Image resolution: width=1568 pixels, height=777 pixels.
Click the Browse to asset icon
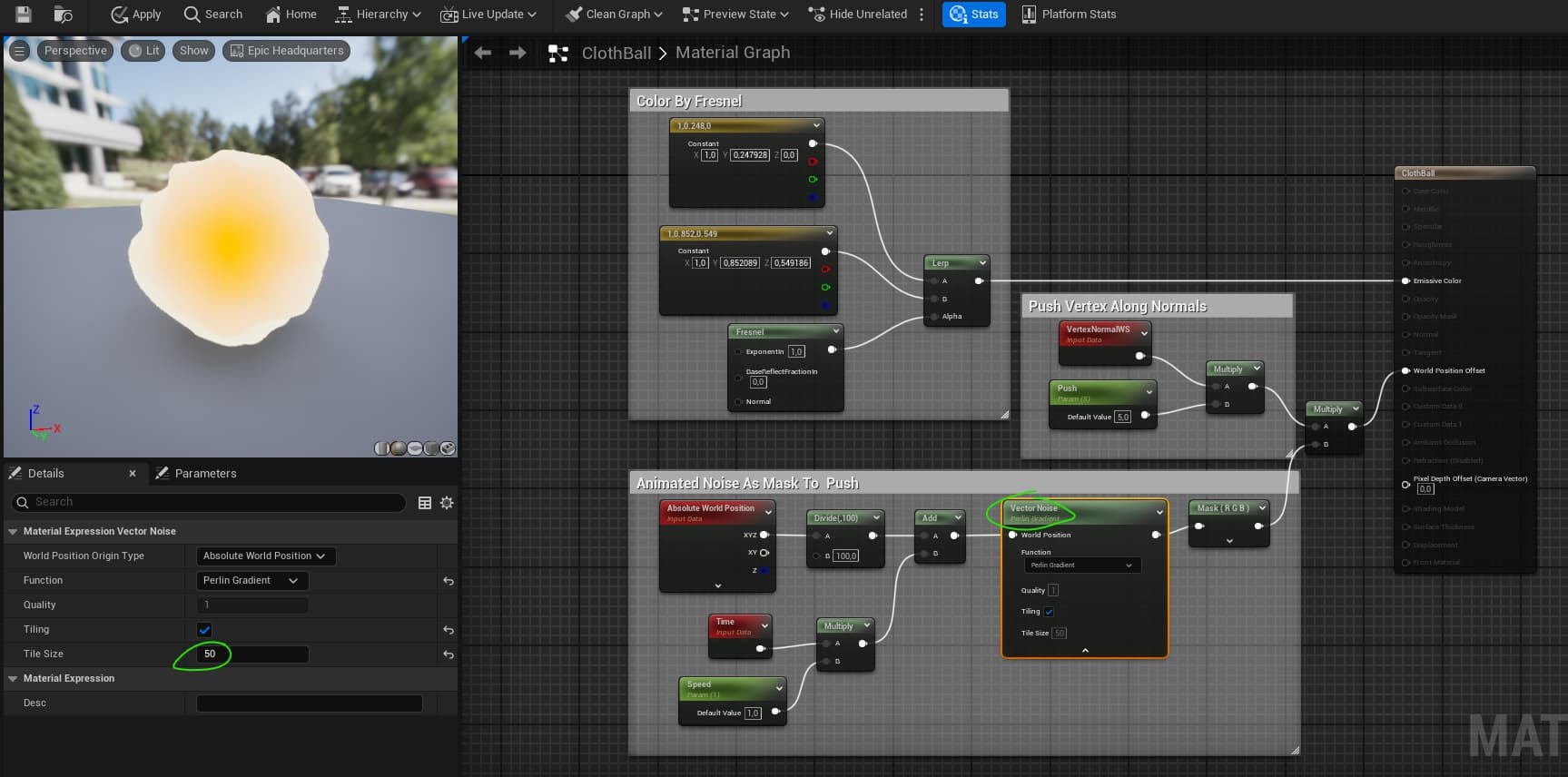pyautogui.click(x=63, y=15)
